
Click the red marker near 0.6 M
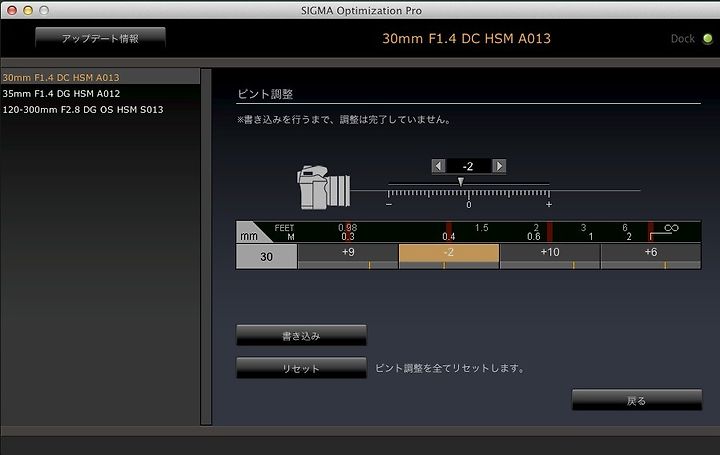click(x=550, y=231)
